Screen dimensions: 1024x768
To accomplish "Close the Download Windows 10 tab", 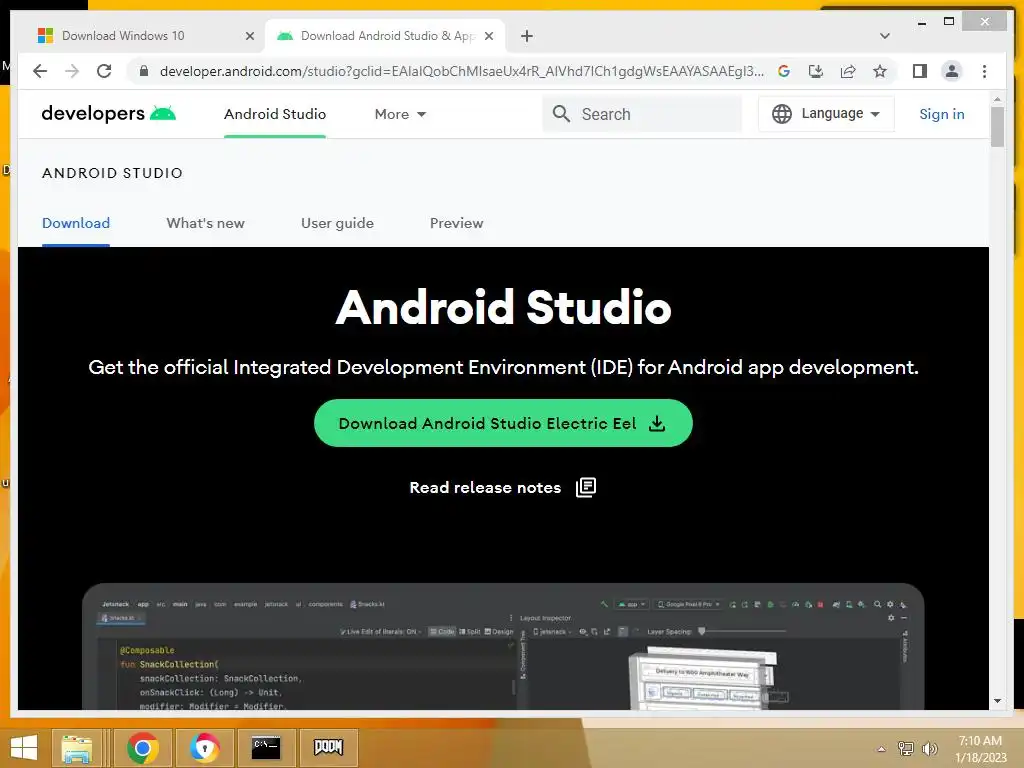I will (x=249, y=36).
